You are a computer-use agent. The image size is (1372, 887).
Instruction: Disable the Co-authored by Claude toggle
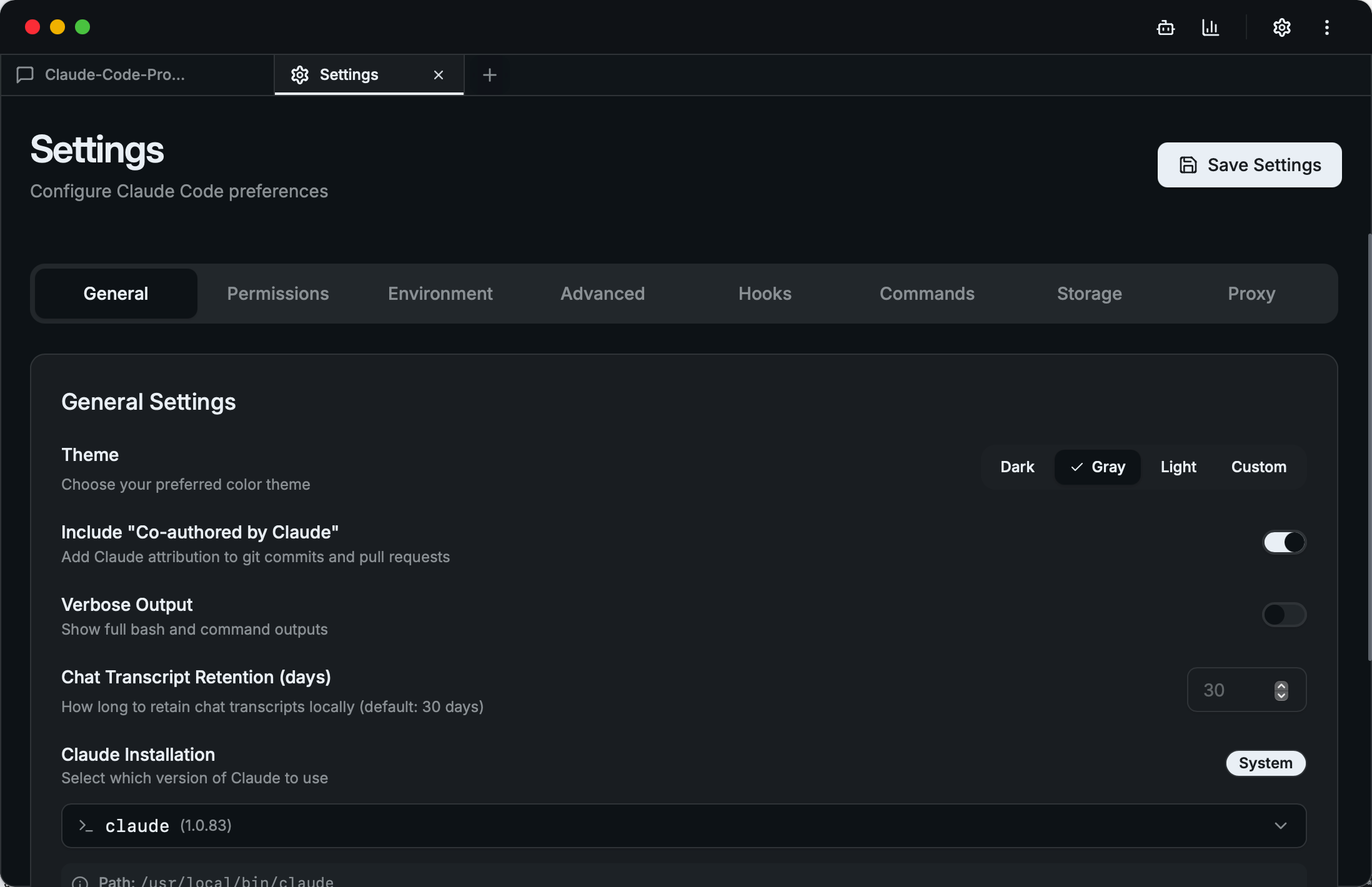[1284, 542]
